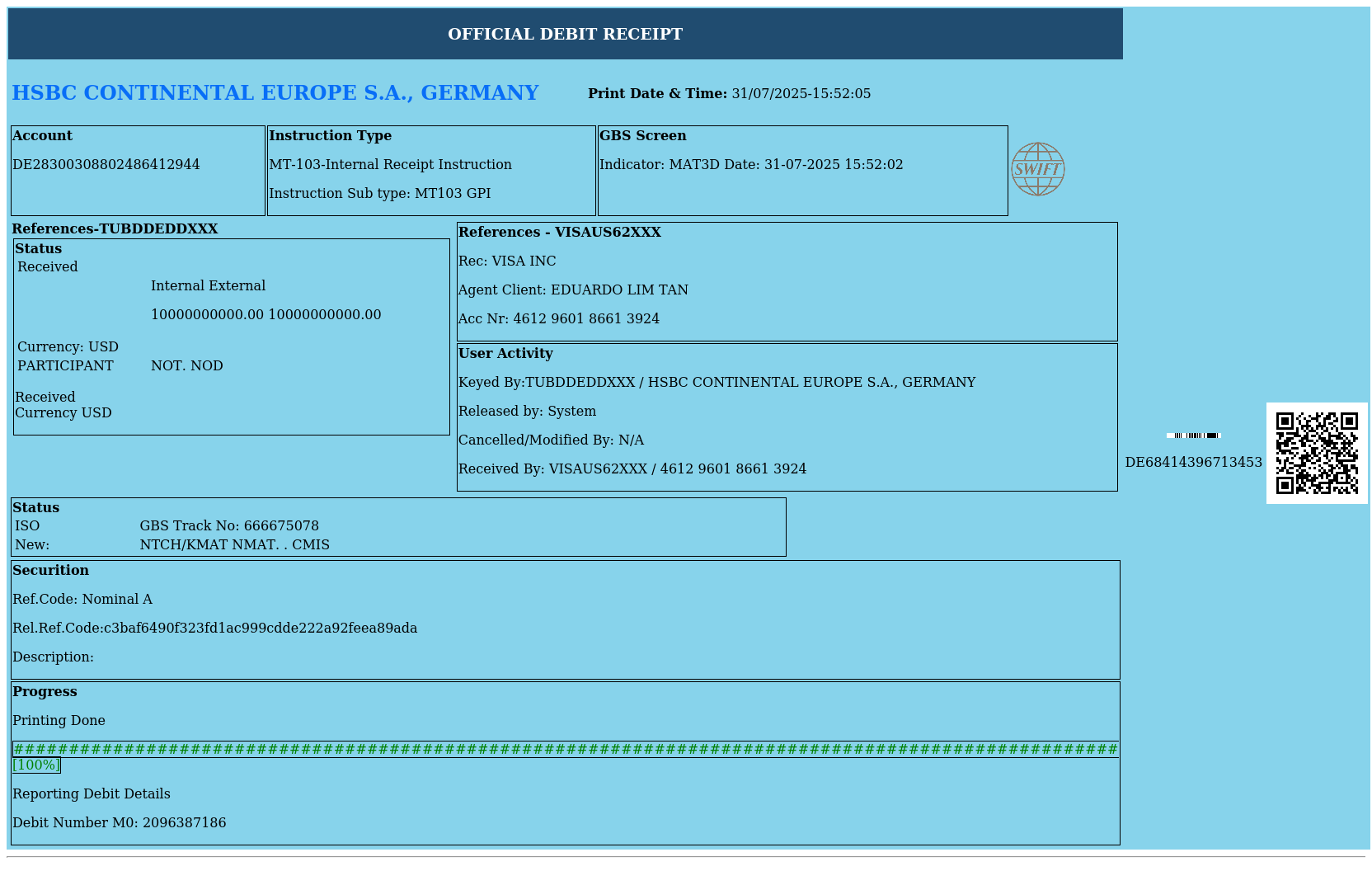Select the MT-103-Internal Receipt Instruction text

tap(390, 165)
